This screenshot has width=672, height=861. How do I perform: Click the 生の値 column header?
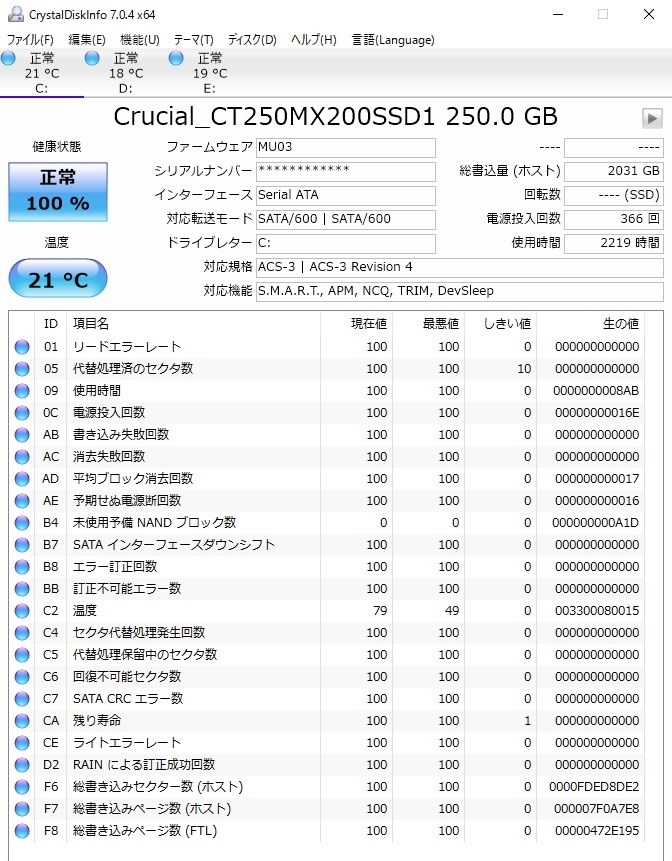(x=590, y=323)
